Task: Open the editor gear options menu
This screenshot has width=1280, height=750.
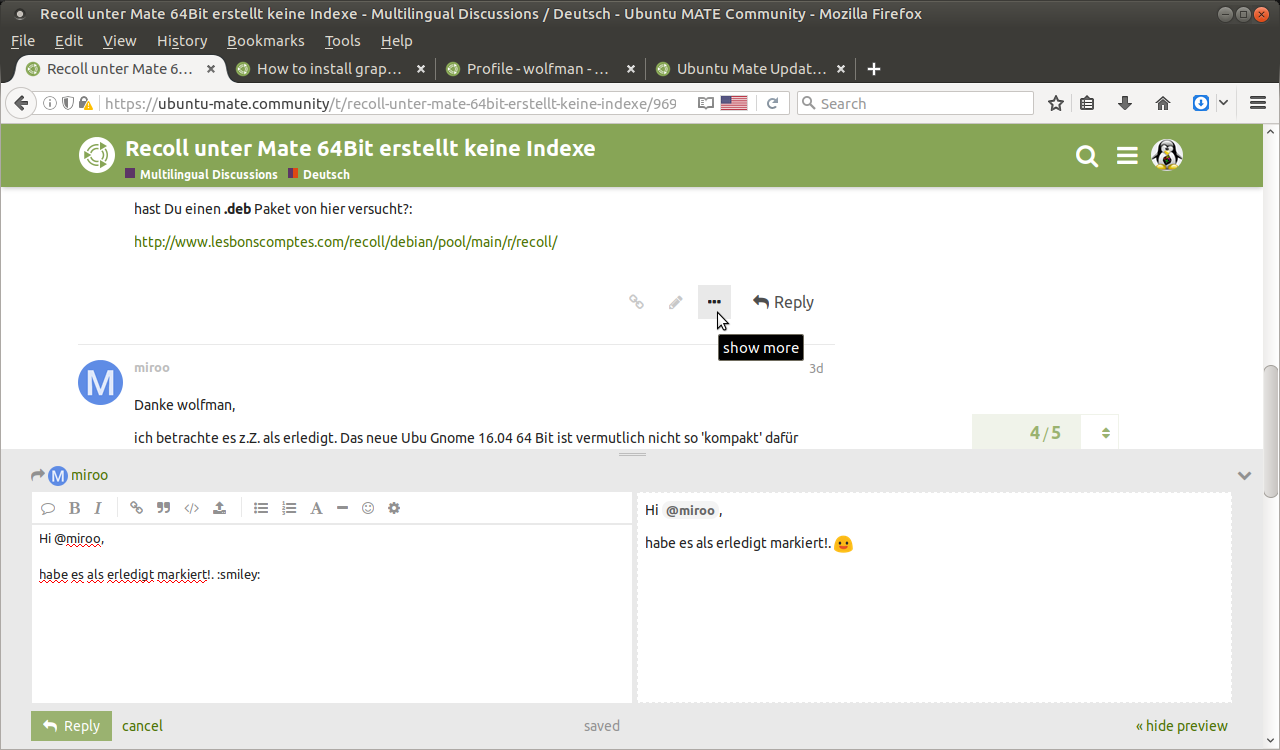Action: click(394, 508)
